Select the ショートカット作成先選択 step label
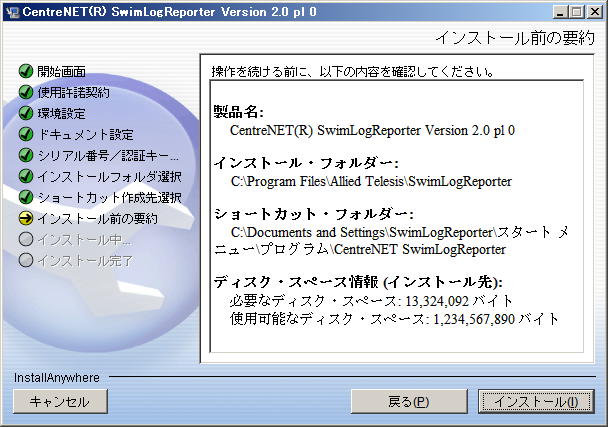This screenshot has height=427, width=608. tap(110, 197)
